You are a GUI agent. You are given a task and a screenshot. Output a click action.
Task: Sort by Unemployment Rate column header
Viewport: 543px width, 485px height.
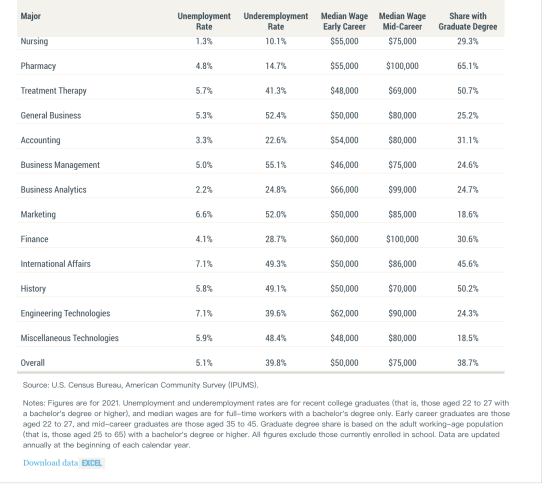point(204,21)
